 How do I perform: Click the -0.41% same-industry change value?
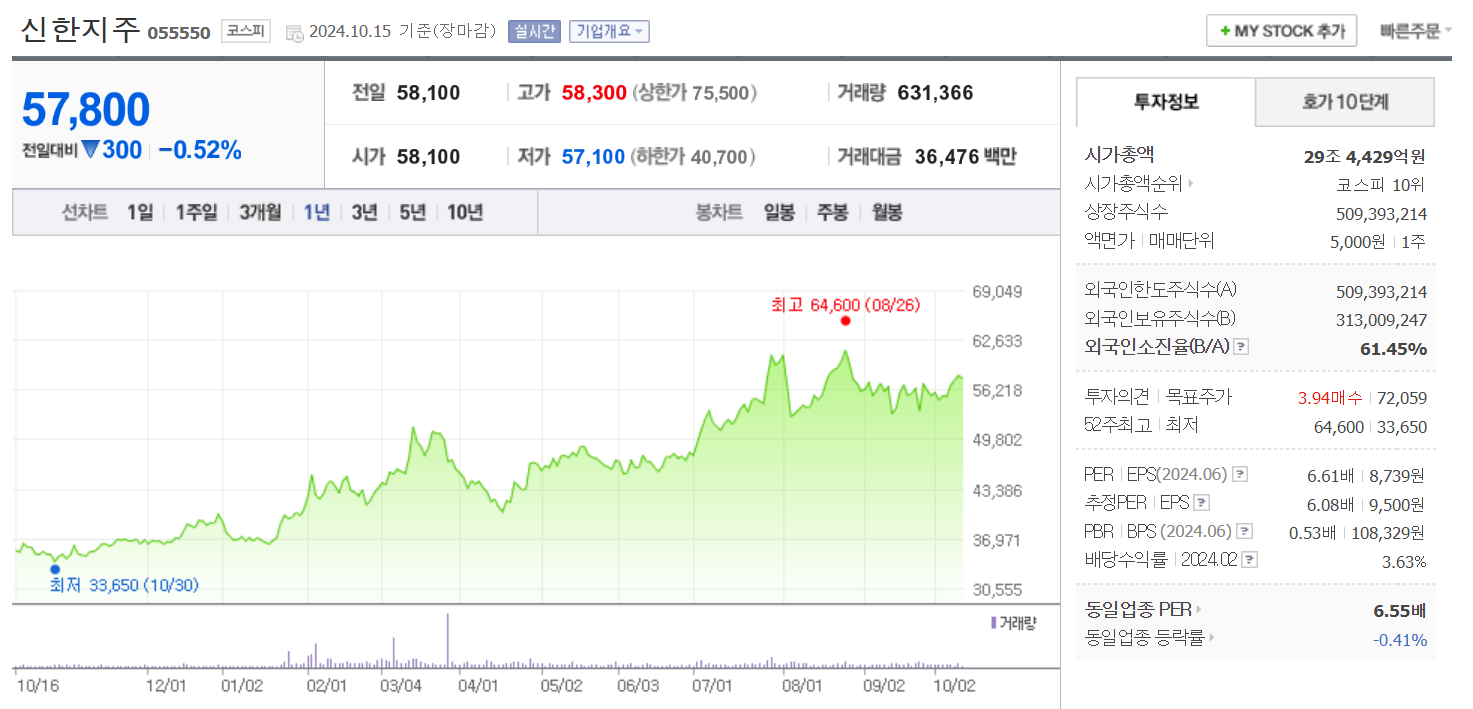click(x=1400, y=639)
